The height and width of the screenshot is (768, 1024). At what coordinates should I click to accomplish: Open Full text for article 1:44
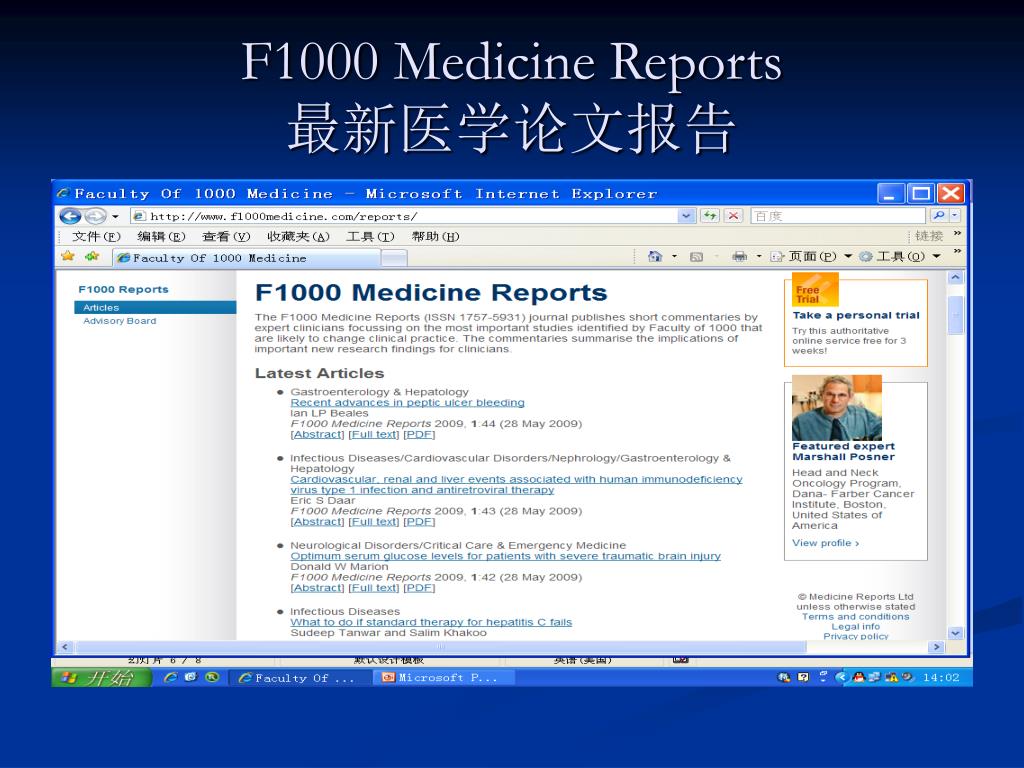[x=374, y=434]
